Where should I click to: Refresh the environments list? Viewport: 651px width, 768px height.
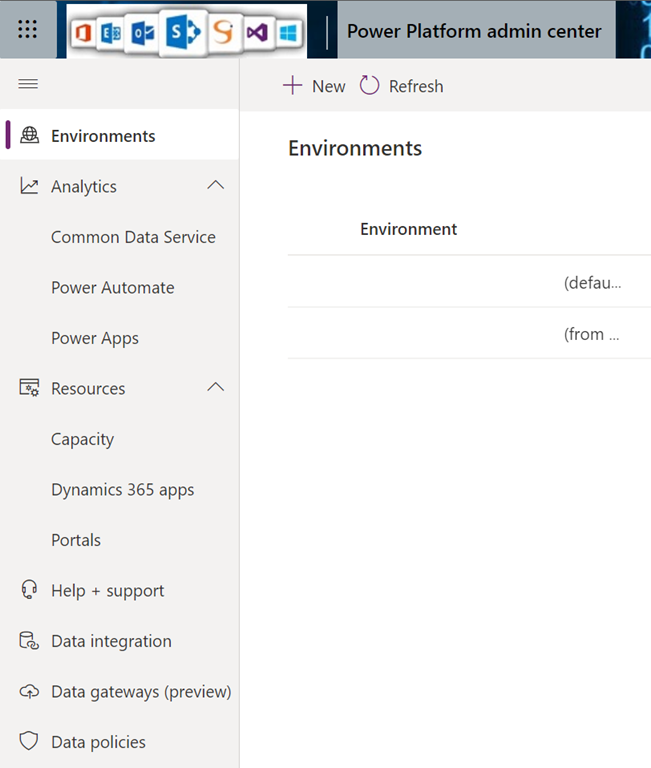coord(402,86)
